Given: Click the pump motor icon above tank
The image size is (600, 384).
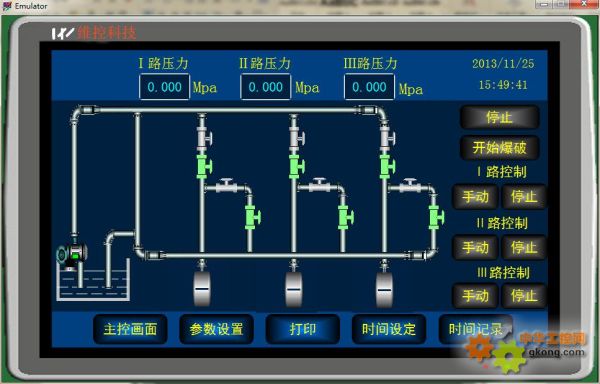Looking at the screenshot, I should tap(72, 254).
